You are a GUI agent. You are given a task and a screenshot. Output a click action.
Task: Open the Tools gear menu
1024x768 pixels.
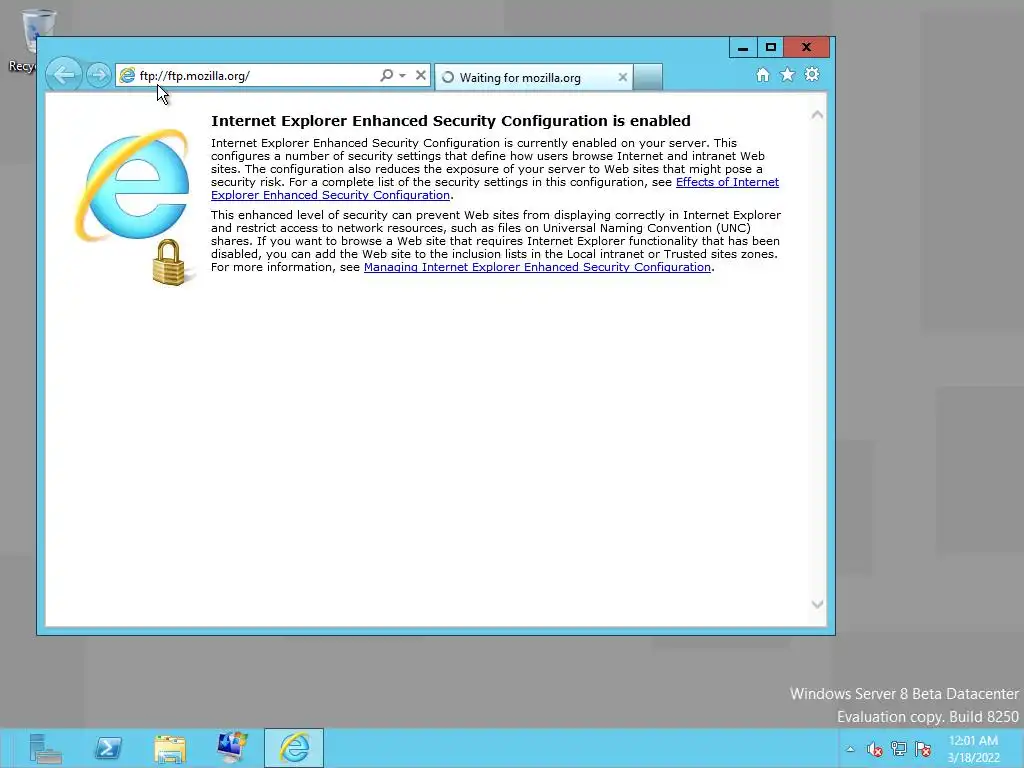click(812, 74)
